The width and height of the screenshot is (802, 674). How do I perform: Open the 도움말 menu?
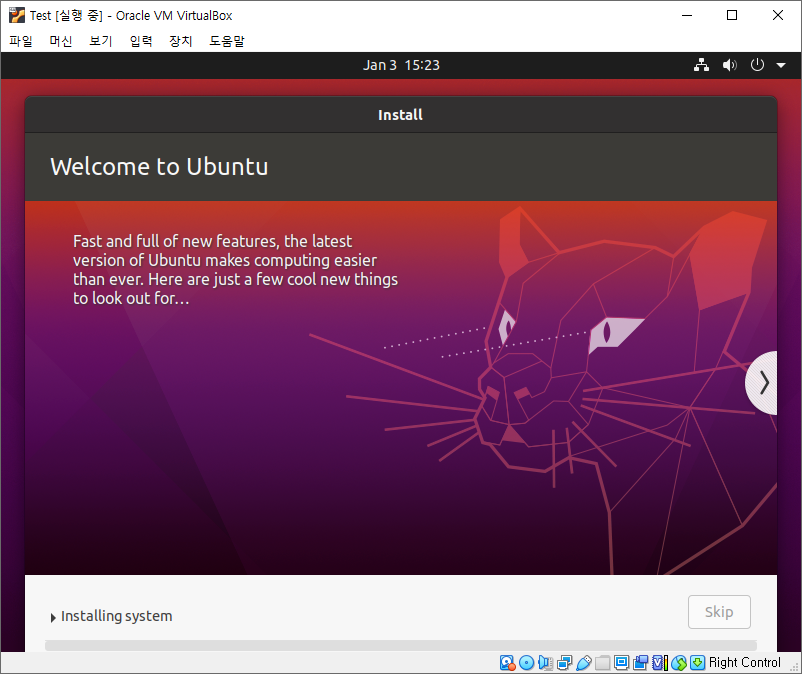tap(227, 41)
